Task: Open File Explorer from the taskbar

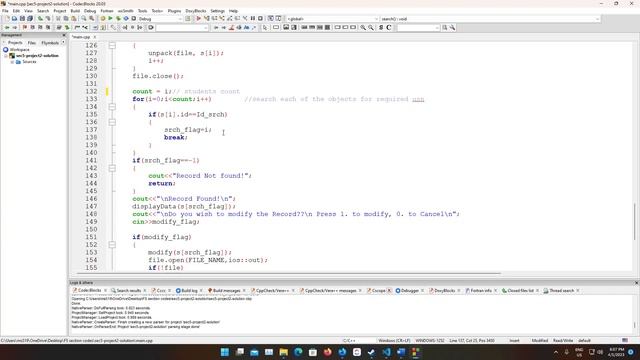Action: pos(284,352)
